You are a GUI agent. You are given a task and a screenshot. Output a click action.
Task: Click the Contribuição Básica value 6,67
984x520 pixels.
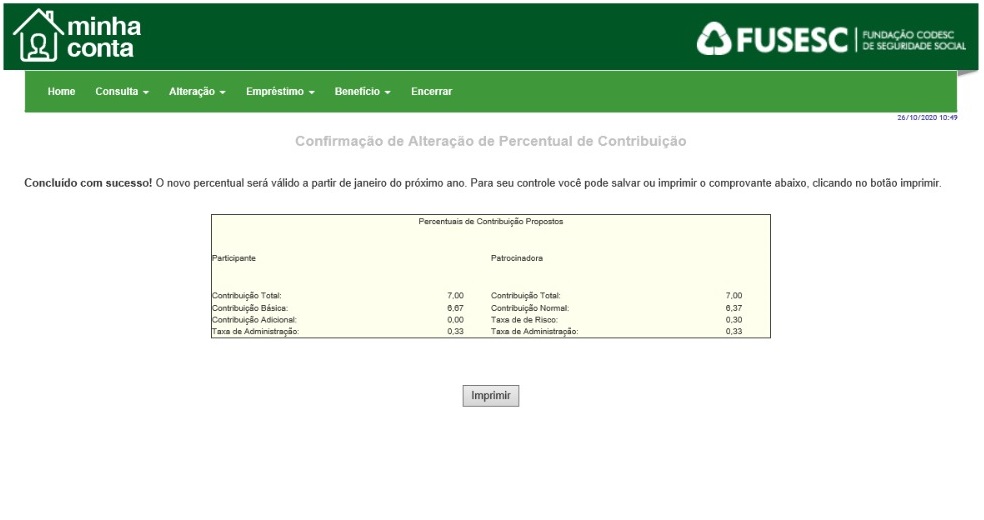point(455,308)
